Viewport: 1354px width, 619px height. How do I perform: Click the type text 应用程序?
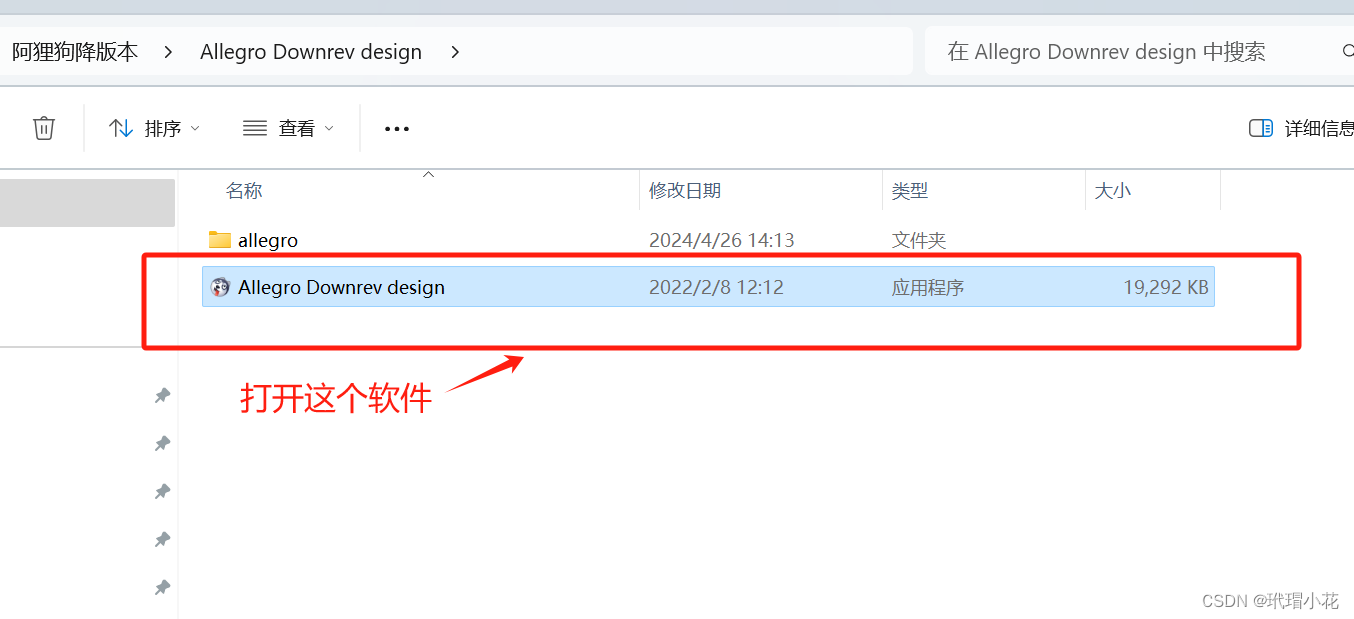point(928,288)
